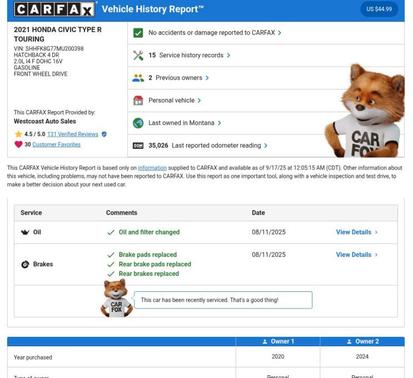This screenshot has height=378, width=413.
Task: Click the previous owners people icon
Action: (x=138, y=78)
